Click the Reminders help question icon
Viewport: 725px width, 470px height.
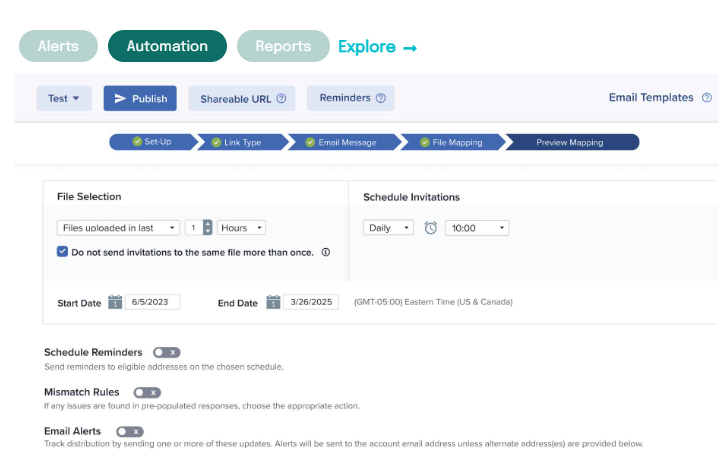click(381, 98)
